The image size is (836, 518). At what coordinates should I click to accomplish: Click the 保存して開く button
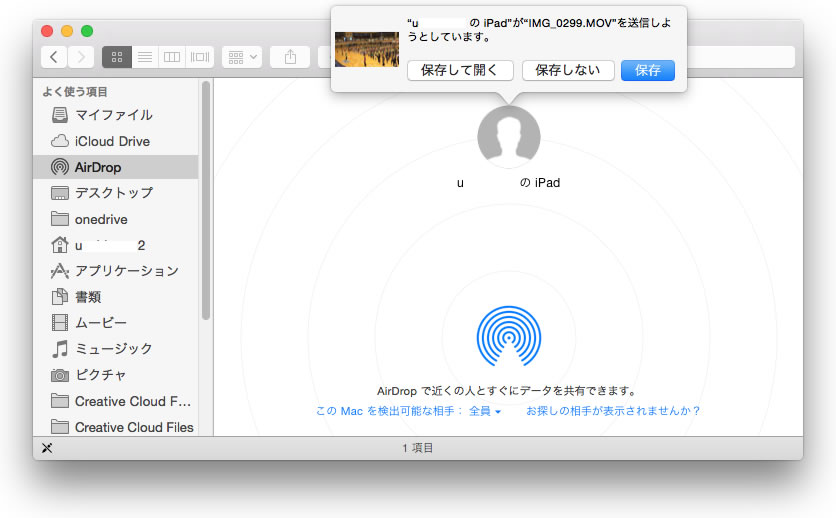[460, 70]
